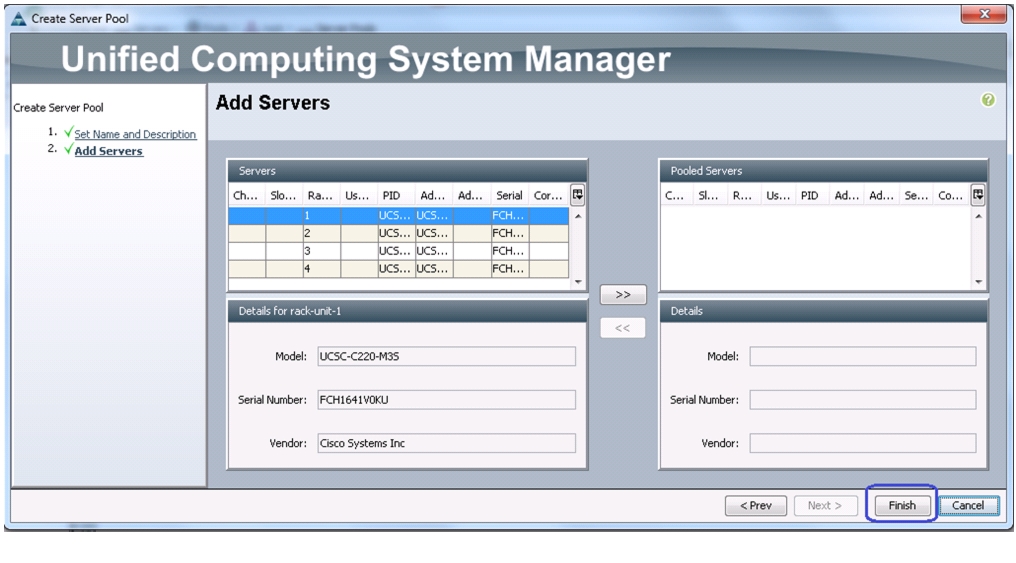The image size is (1016, 563).
Task: Click the Us... column header in Servers
Action: click(358, 195)
